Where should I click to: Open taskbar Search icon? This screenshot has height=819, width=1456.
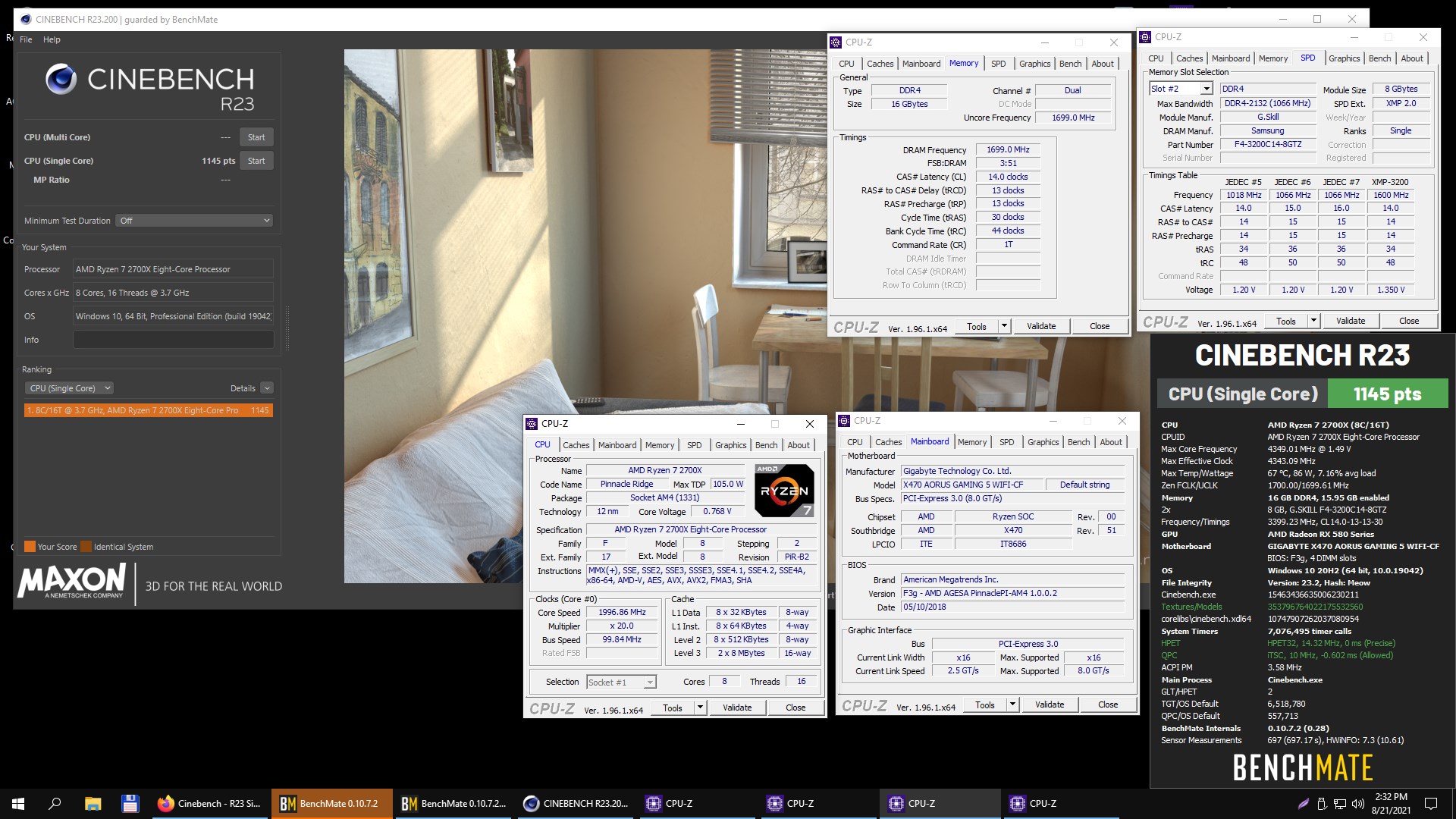(x=55, y=804)
